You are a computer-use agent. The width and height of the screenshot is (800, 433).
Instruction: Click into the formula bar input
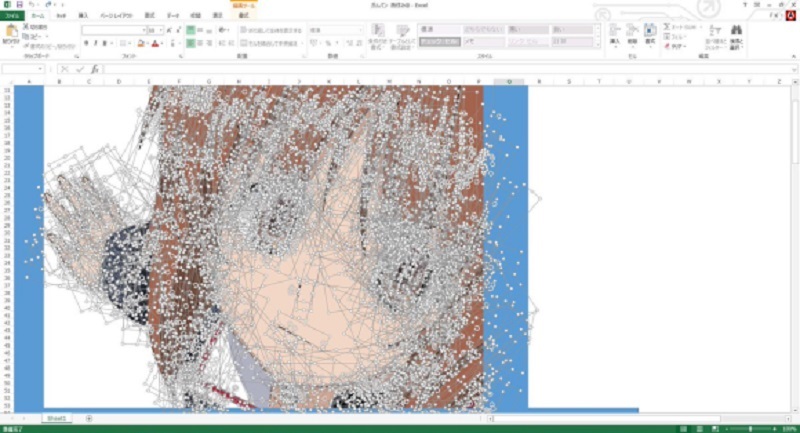pos(446,69)
